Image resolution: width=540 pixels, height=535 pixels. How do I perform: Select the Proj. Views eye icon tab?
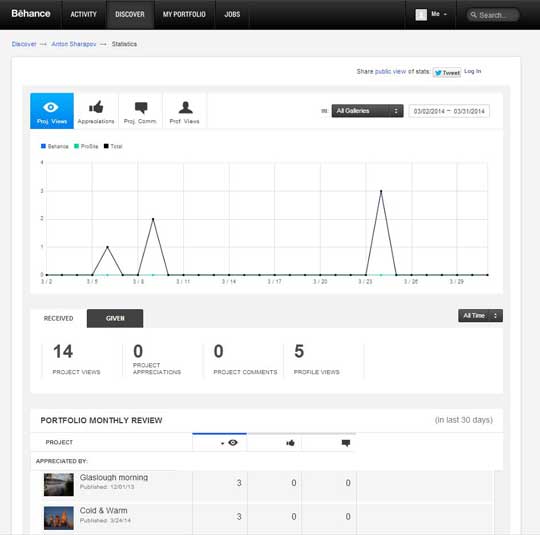pyautogui.click(x=52, y=111)
